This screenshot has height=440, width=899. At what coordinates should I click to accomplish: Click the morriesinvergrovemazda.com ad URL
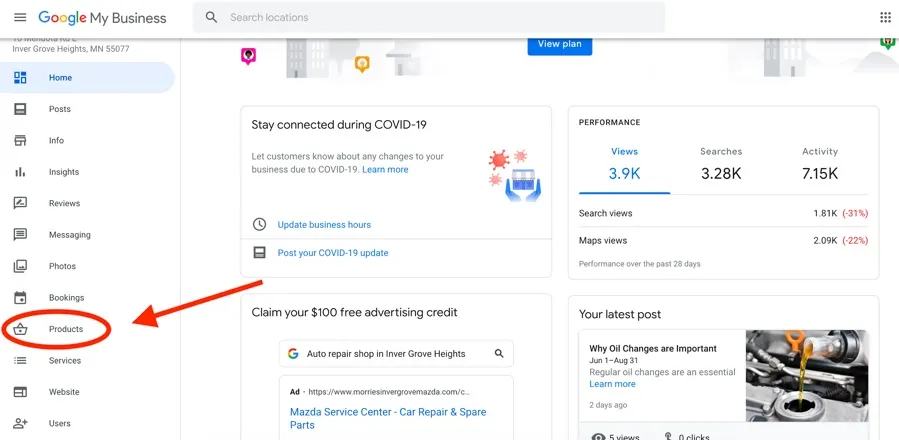pos(389,392)
